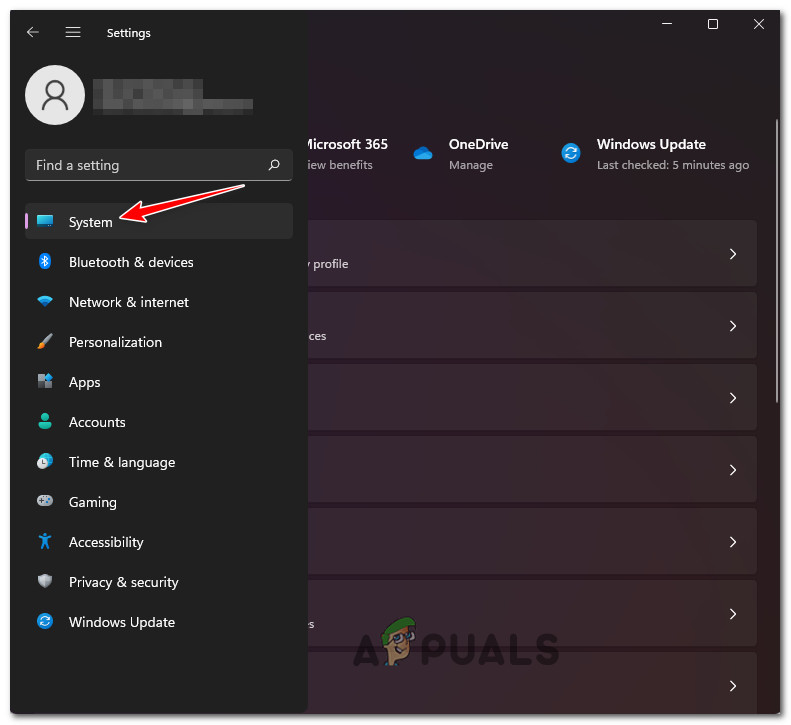Click the Privacy shield icon
Image resolution: width=791 pixels, height=725 pixels.
click(45, 581)
